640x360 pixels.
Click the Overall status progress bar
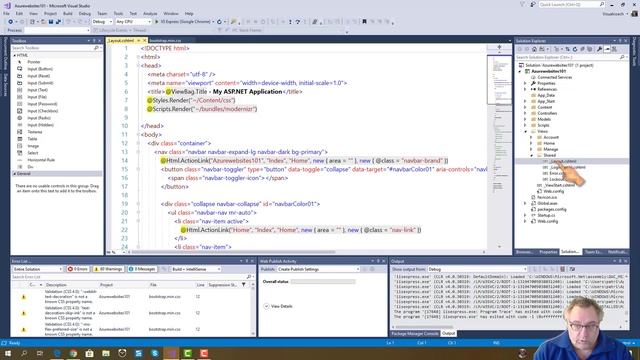[323, 282]
